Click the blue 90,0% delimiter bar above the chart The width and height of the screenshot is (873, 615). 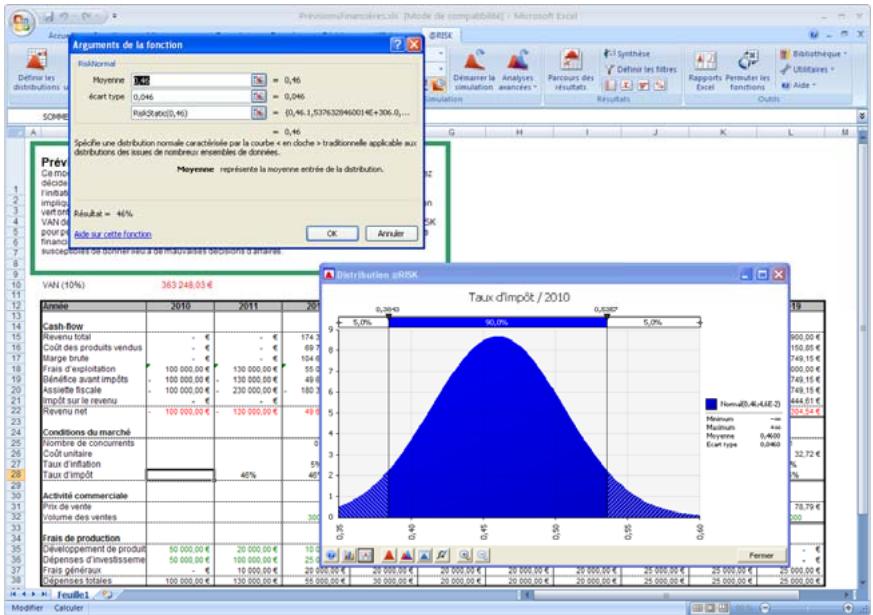[497, 323]
